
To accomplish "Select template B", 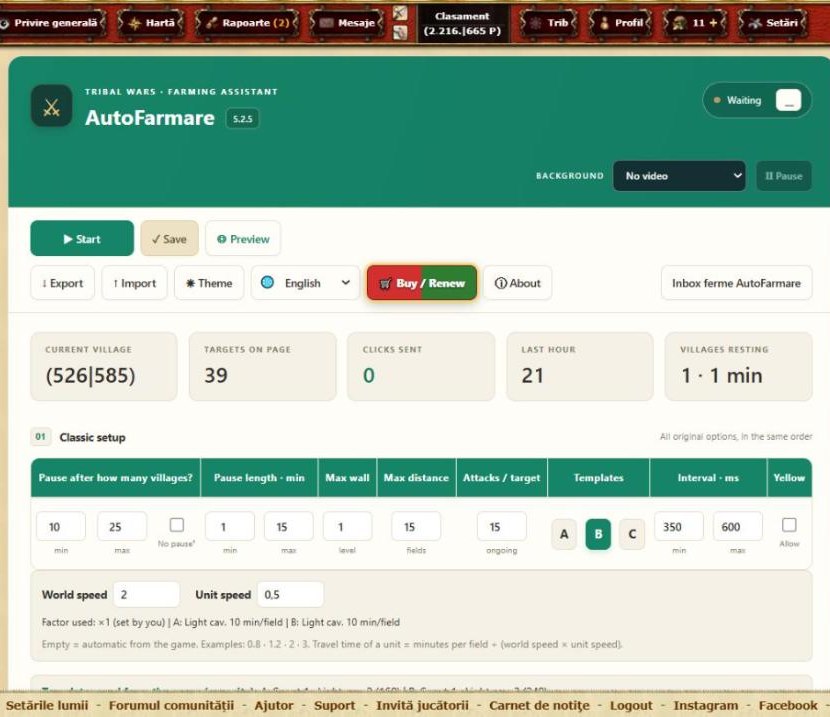I will (x=598, y=534).
